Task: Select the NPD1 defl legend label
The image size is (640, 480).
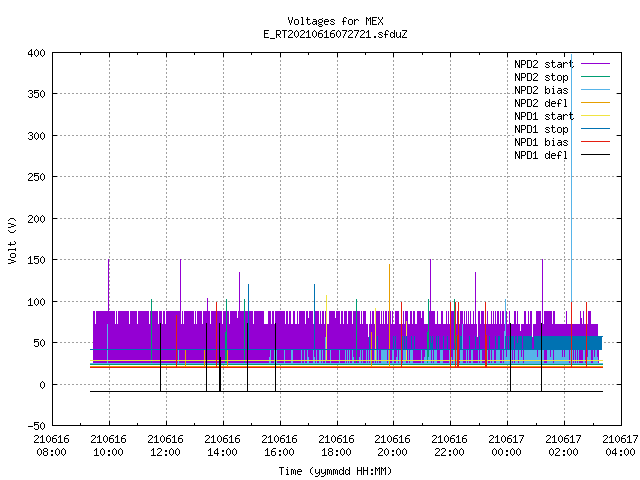Action: [541, 155]
